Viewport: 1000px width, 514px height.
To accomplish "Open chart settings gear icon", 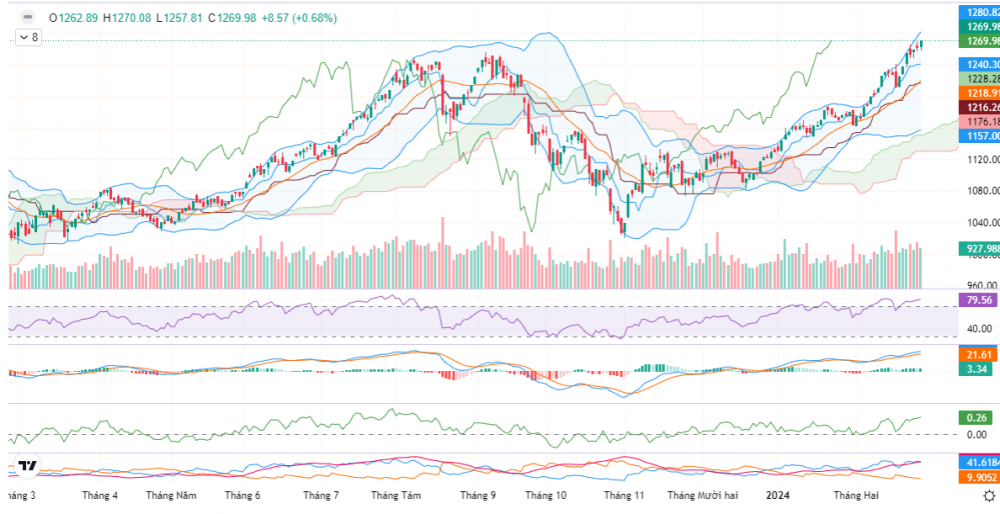I will tap(988, 495).
